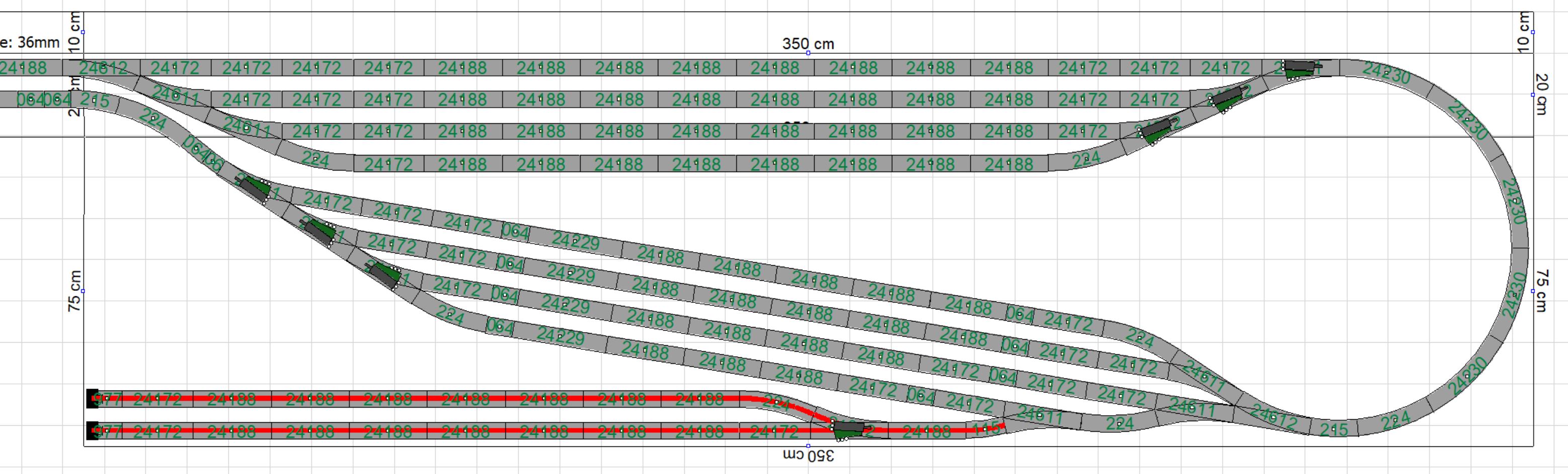Select upper black buffer stop 977
The image size is (1568, 474).
93,399
